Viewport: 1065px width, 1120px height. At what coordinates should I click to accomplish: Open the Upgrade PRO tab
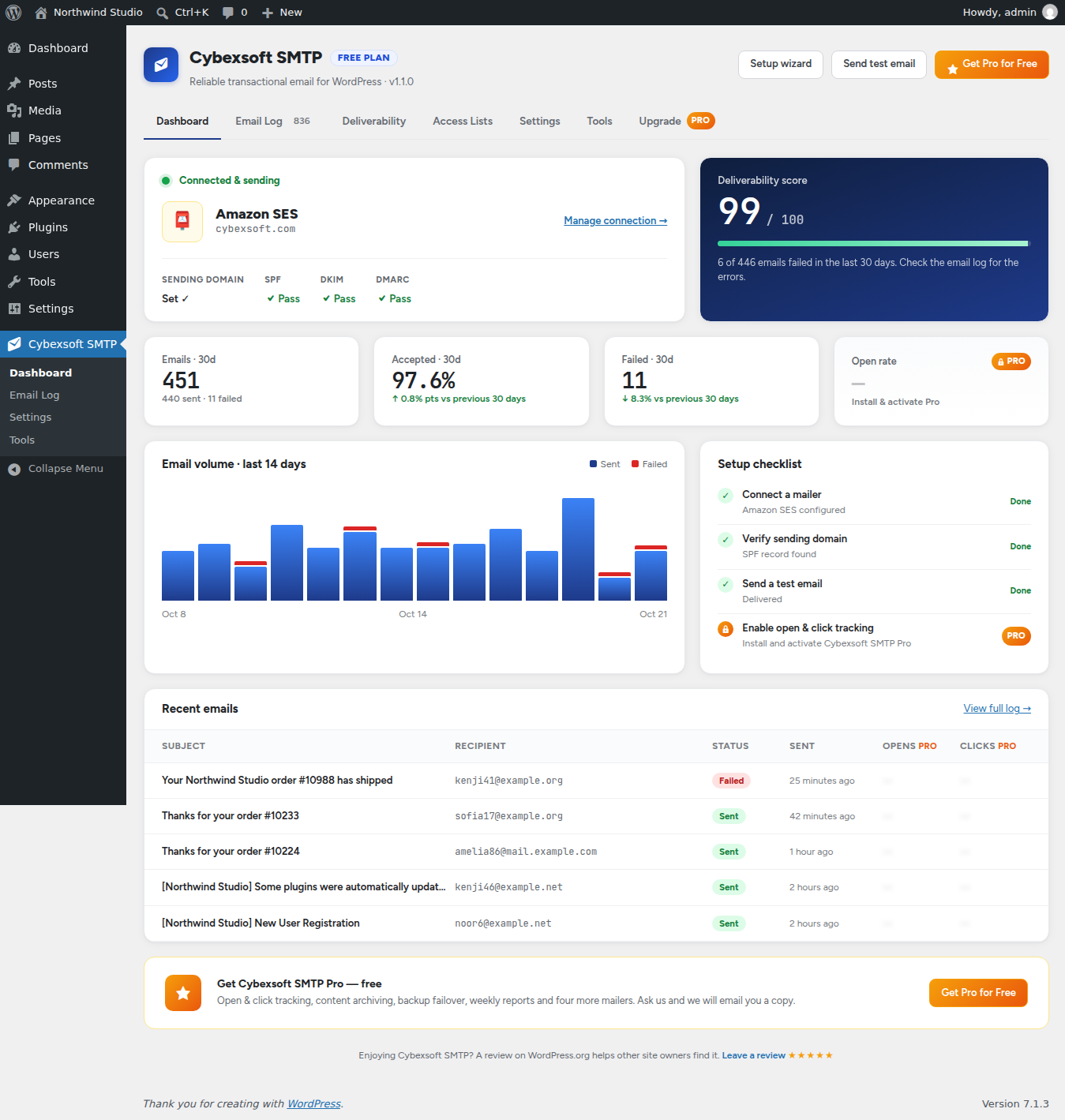677,121
